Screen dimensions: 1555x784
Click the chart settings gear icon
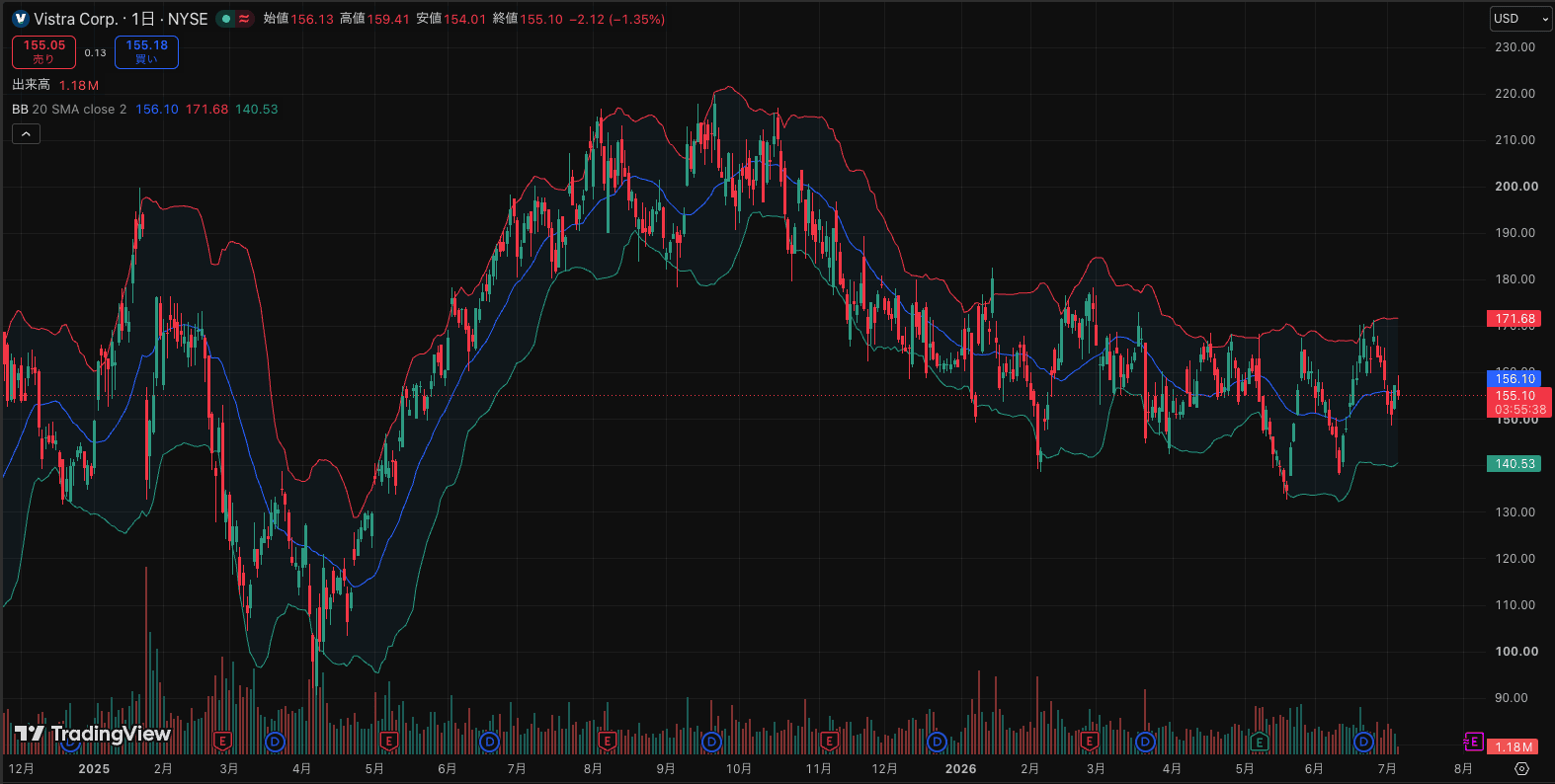tap(1521, 768)
